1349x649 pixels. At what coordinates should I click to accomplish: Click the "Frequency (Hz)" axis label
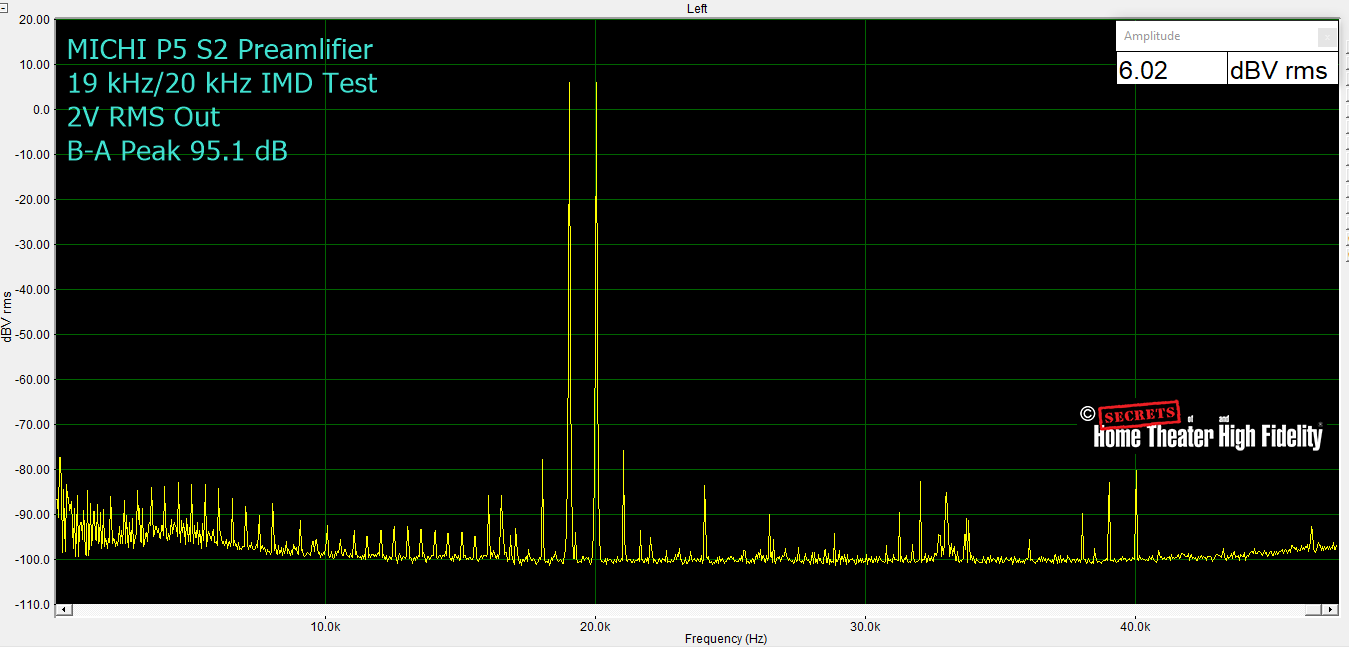click(725, 639)
